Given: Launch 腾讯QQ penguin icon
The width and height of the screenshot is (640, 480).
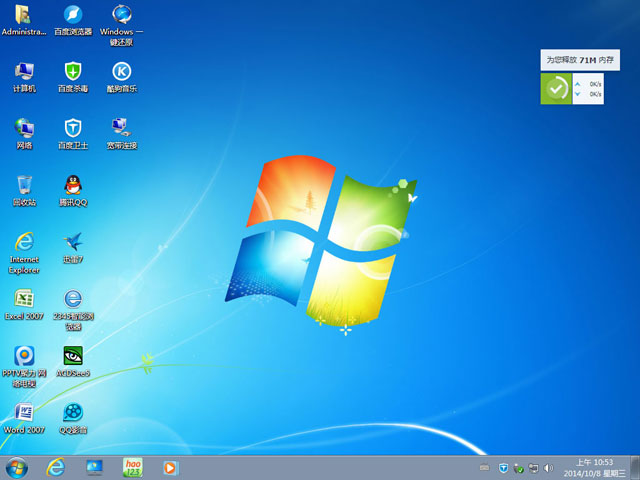Looking at the screenshot, I should click(73, 191).
